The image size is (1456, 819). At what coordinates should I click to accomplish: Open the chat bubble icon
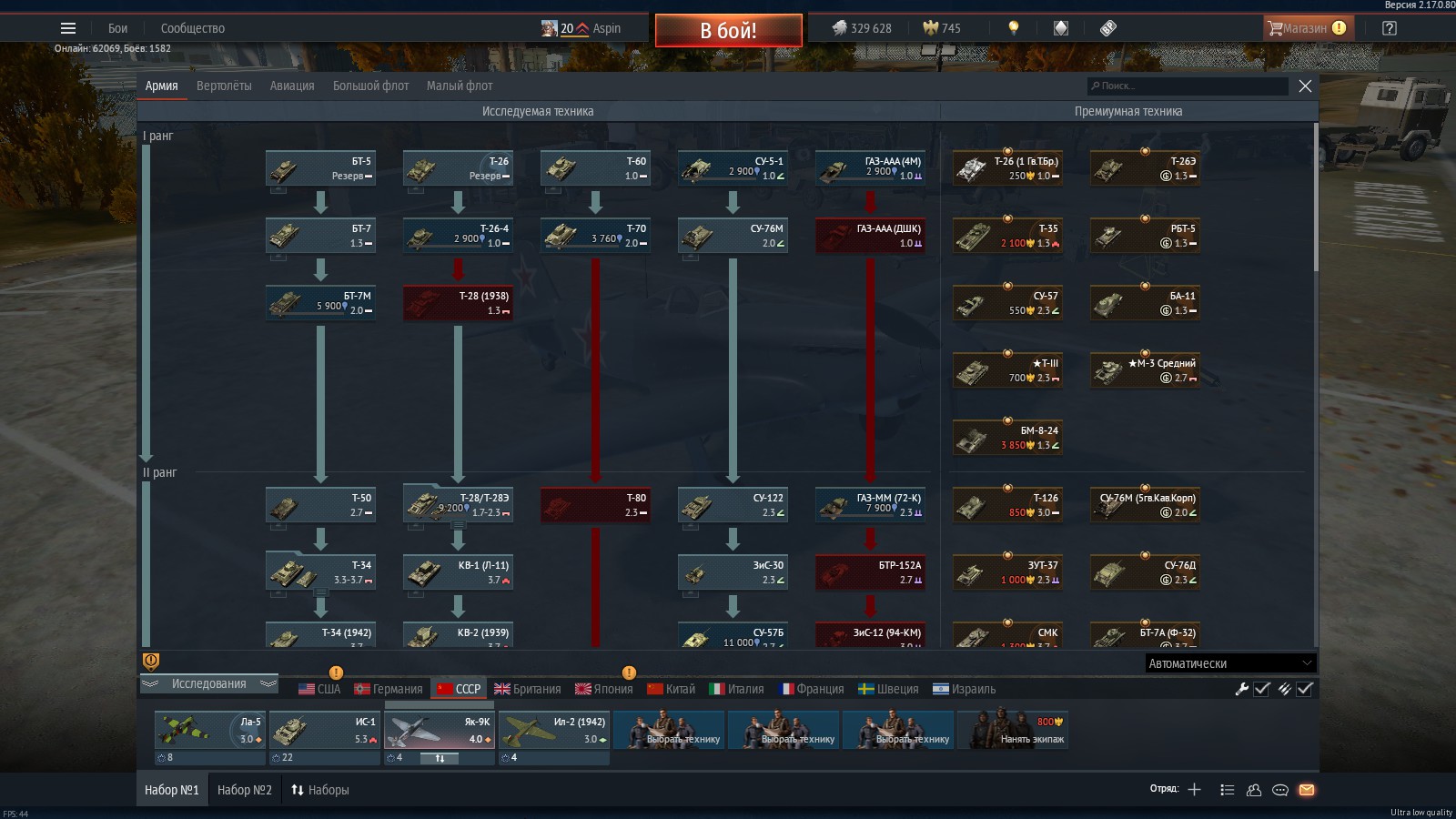tap(1280, 790)
